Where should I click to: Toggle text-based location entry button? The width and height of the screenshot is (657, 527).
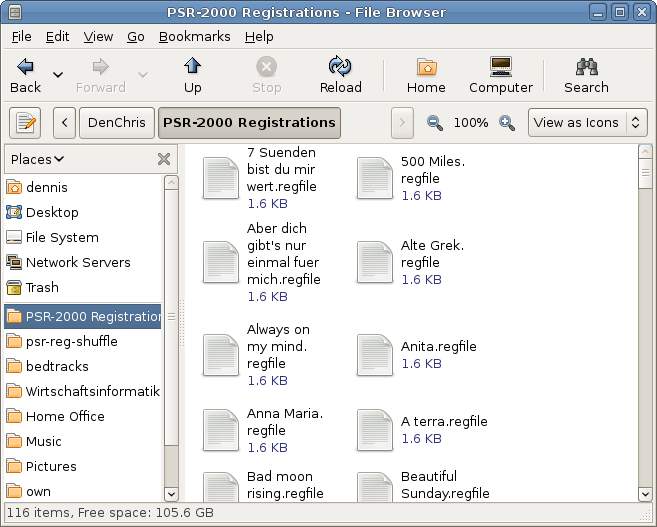(x=25, y=123)
